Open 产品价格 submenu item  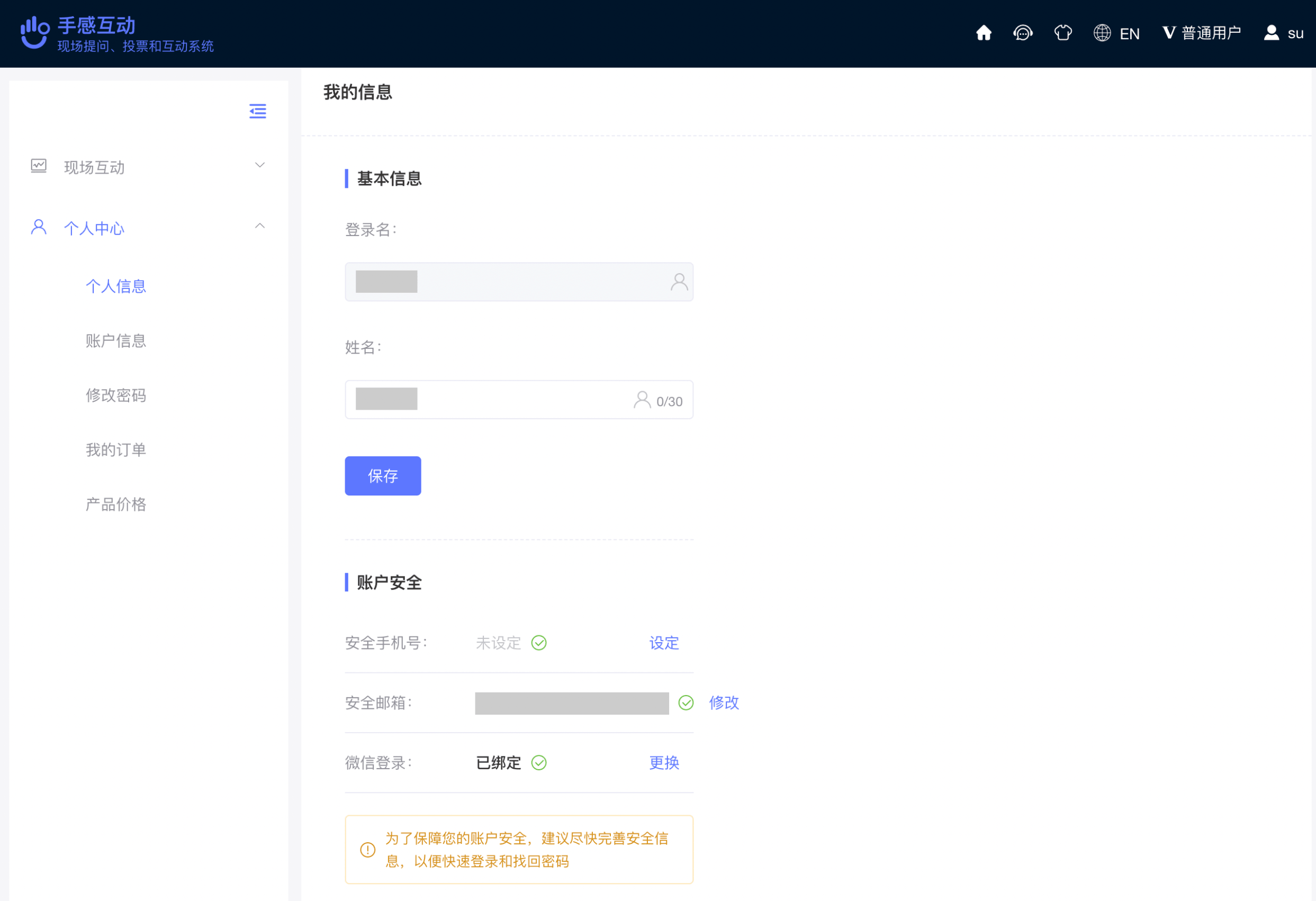(x=115, y=504)
